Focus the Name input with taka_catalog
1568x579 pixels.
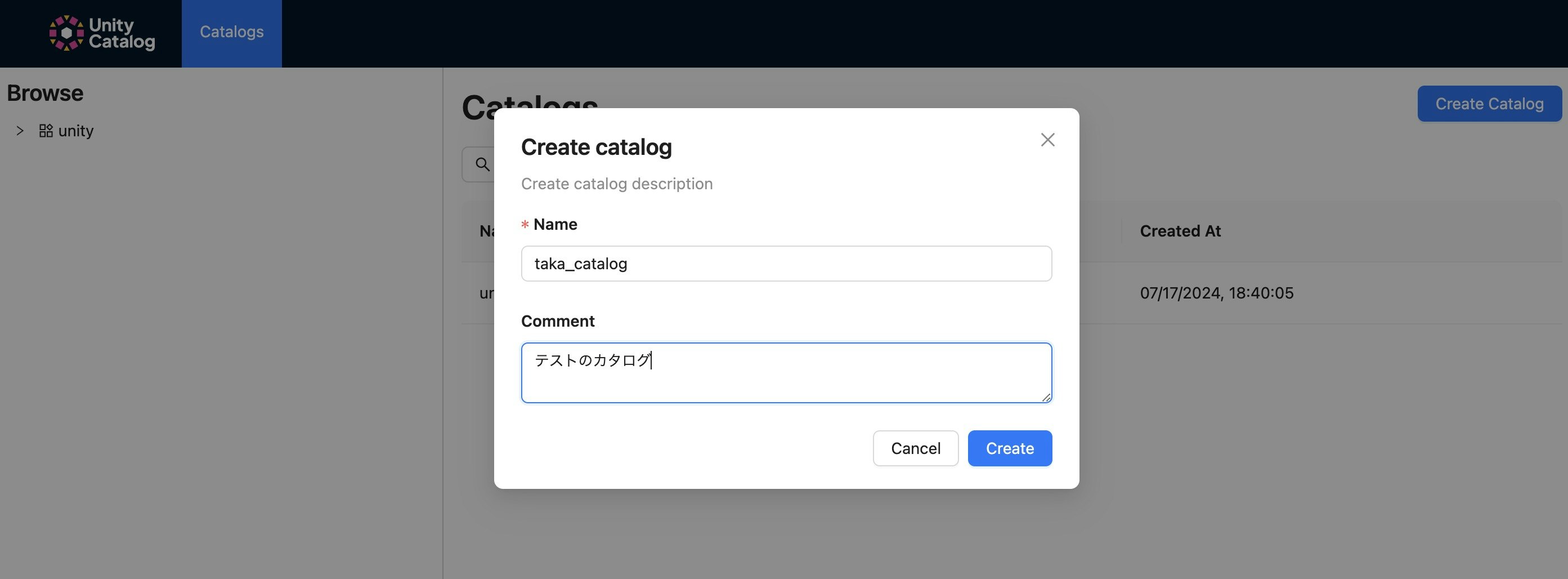point(786,264)
